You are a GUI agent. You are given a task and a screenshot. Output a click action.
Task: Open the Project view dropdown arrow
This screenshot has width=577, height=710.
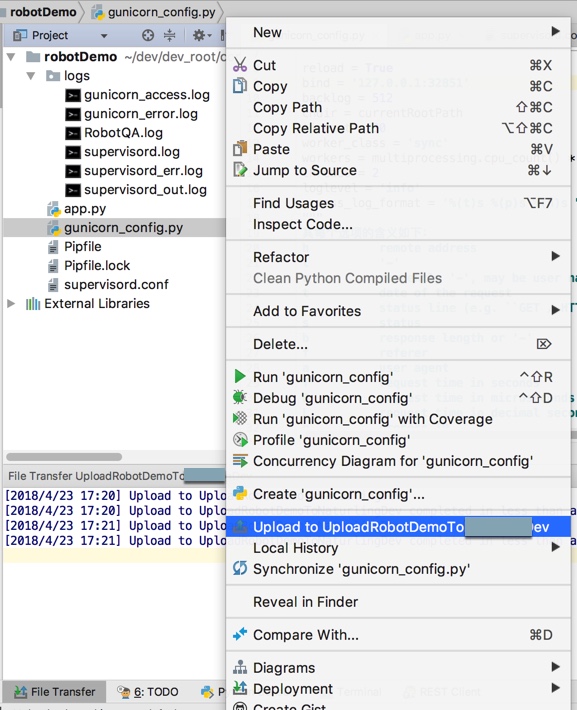(x=104, y=36)
